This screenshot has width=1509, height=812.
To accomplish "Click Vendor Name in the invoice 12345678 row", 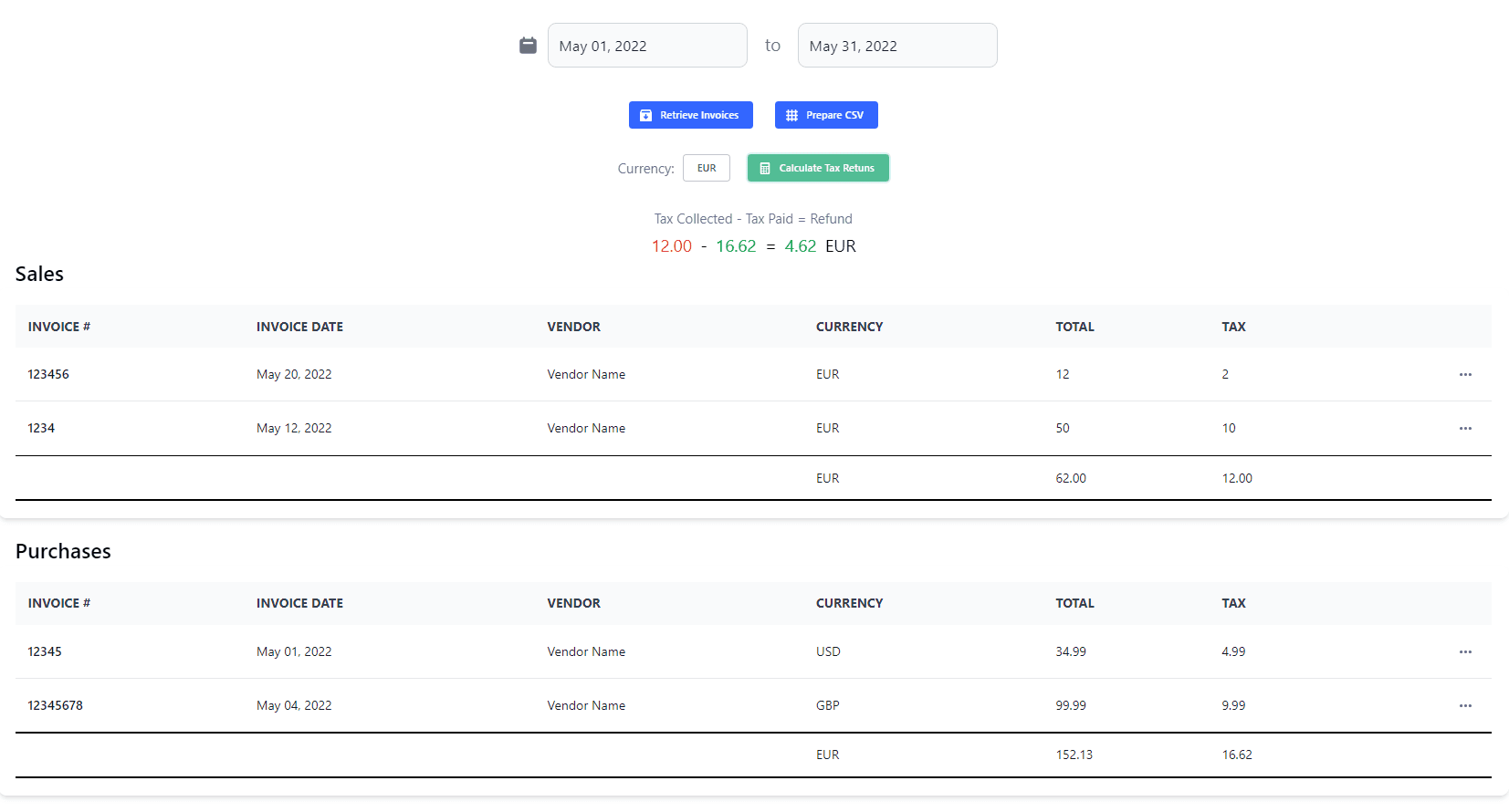I will (586, 705).
